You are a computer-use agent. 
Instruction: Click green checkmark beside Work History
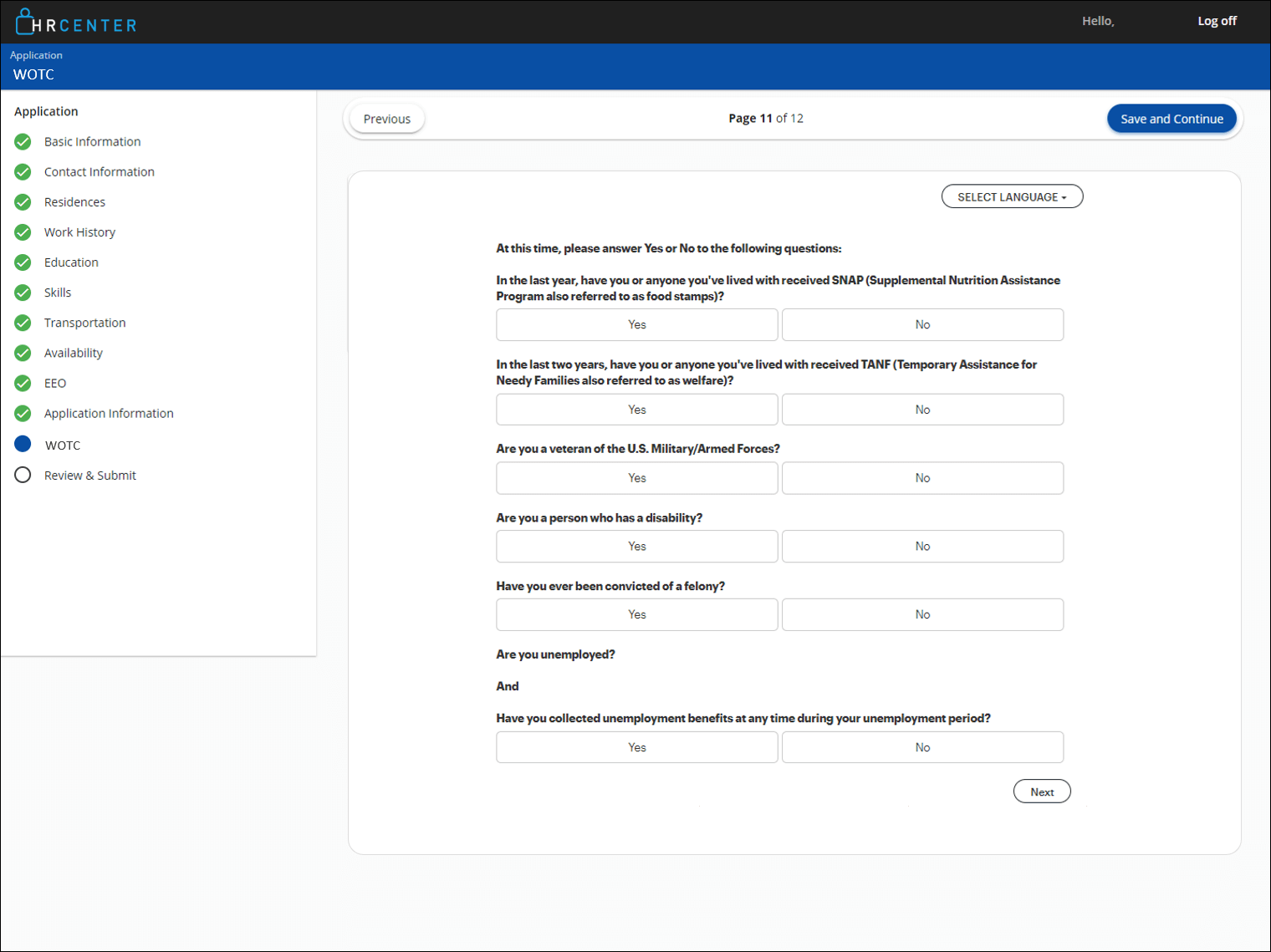click(x=23, y=232)
